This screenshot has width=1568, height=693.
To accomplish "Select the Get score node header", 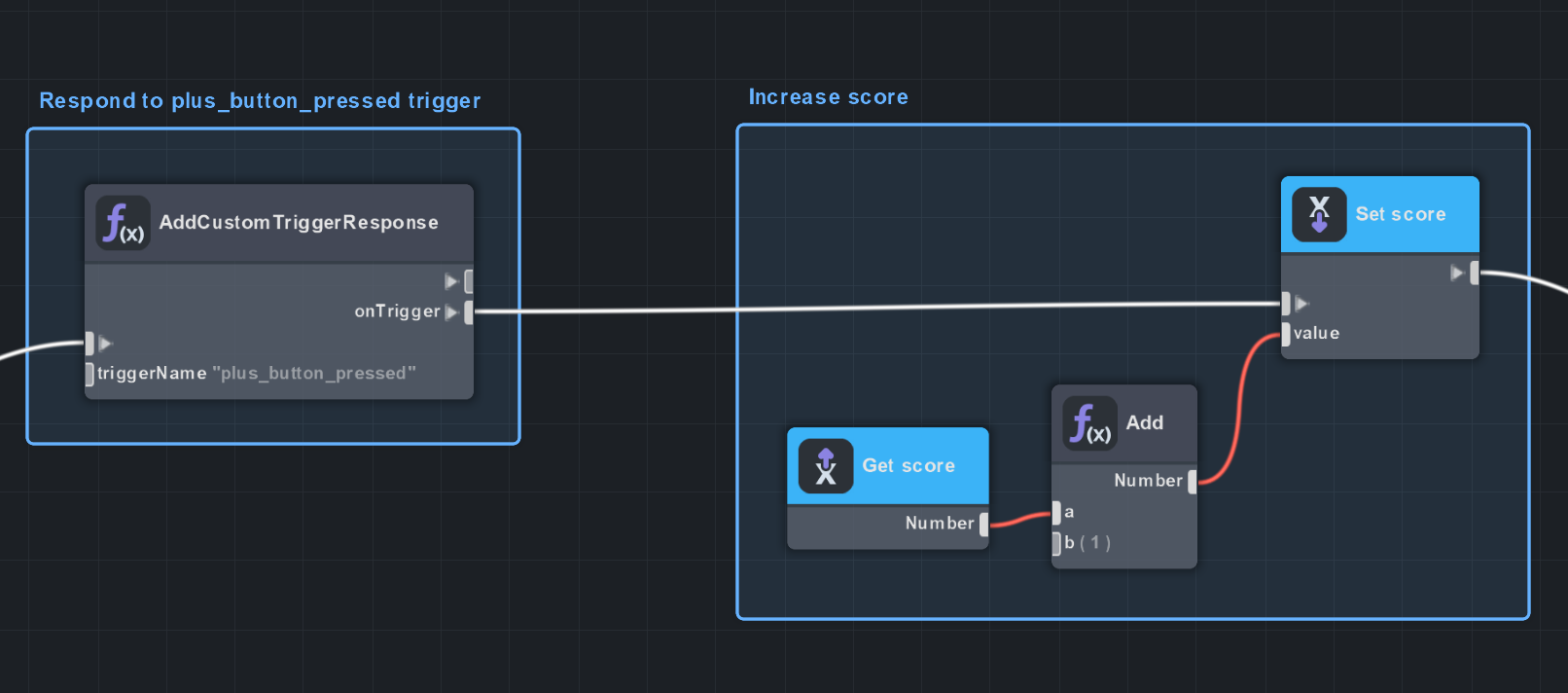I will 908,466.
